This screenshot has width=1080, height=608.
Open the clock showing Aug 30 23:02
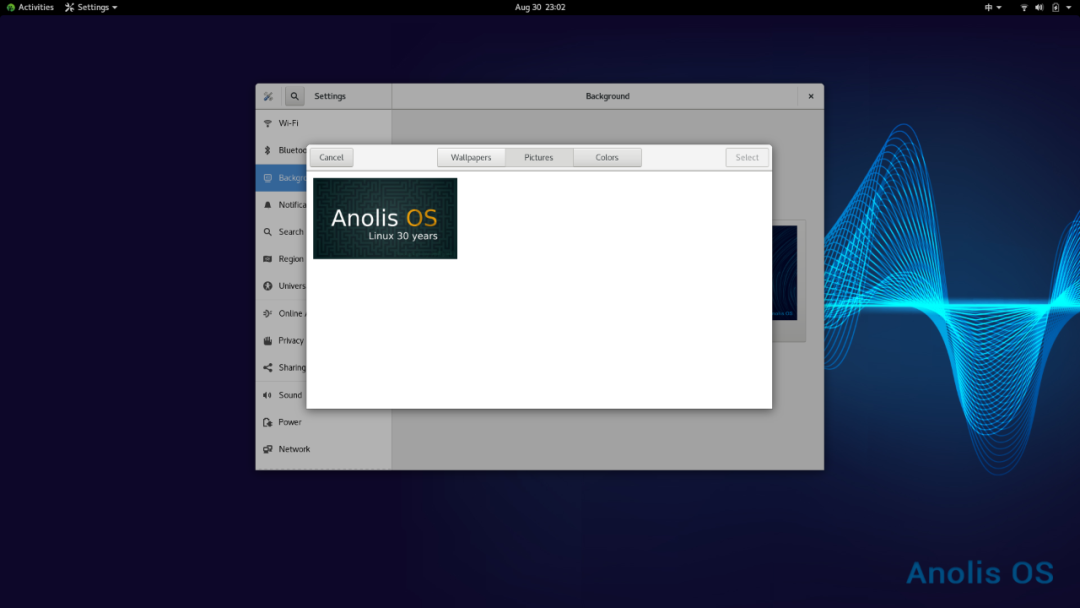[540, 7]
